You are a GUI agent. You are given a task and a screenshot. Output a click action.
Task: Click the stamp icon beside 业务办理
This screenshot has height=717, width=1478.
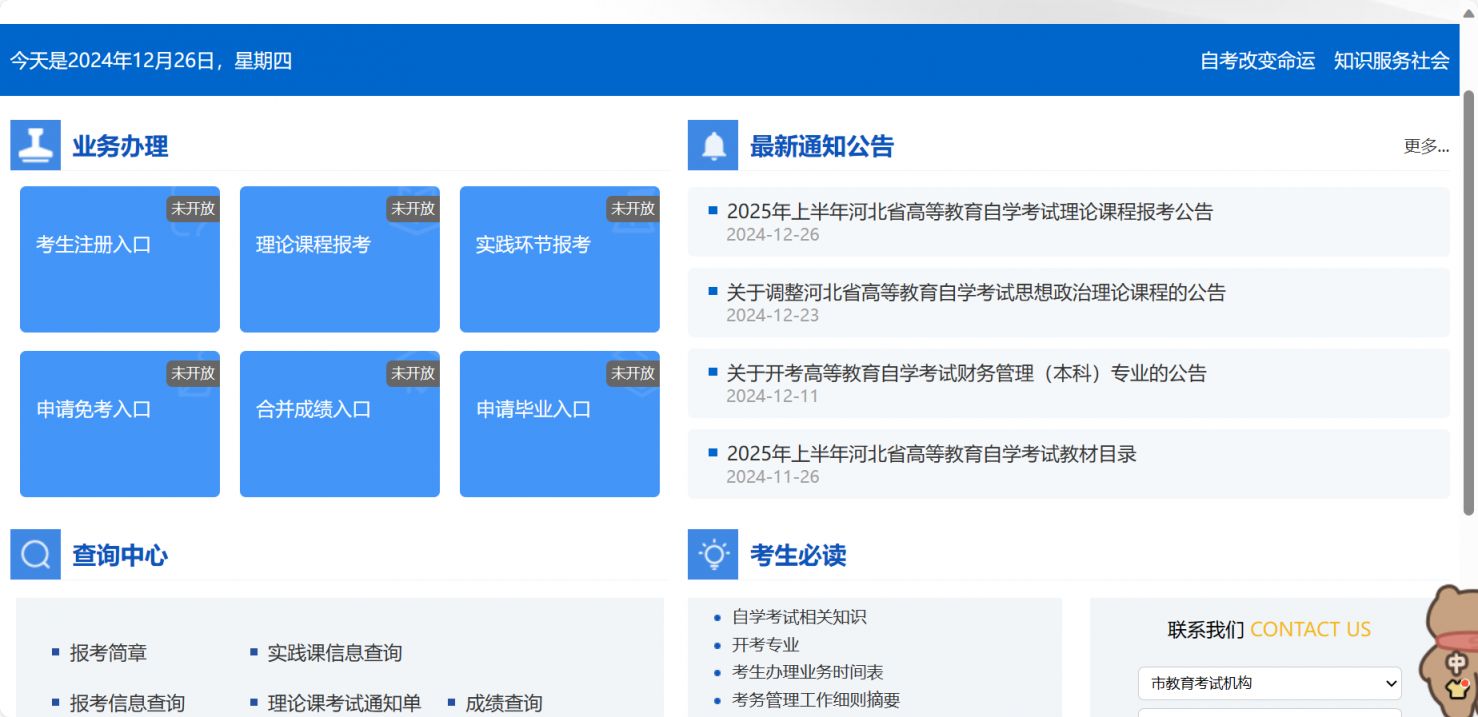pyautogui.click(x=36, y=146)
